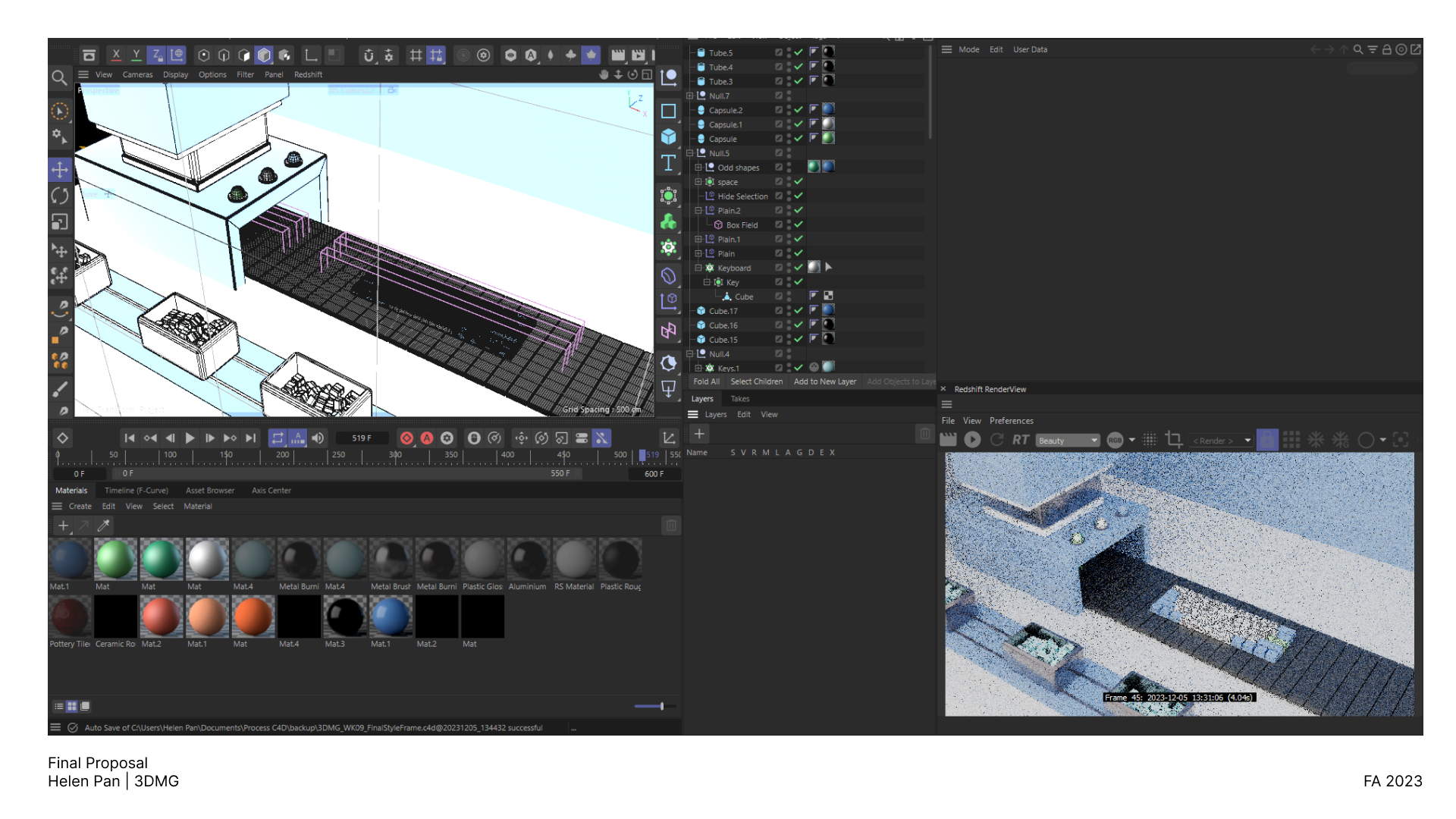Select the Move tool
The width and height of the screenshot is (1456, 819).
pos(60,170)
